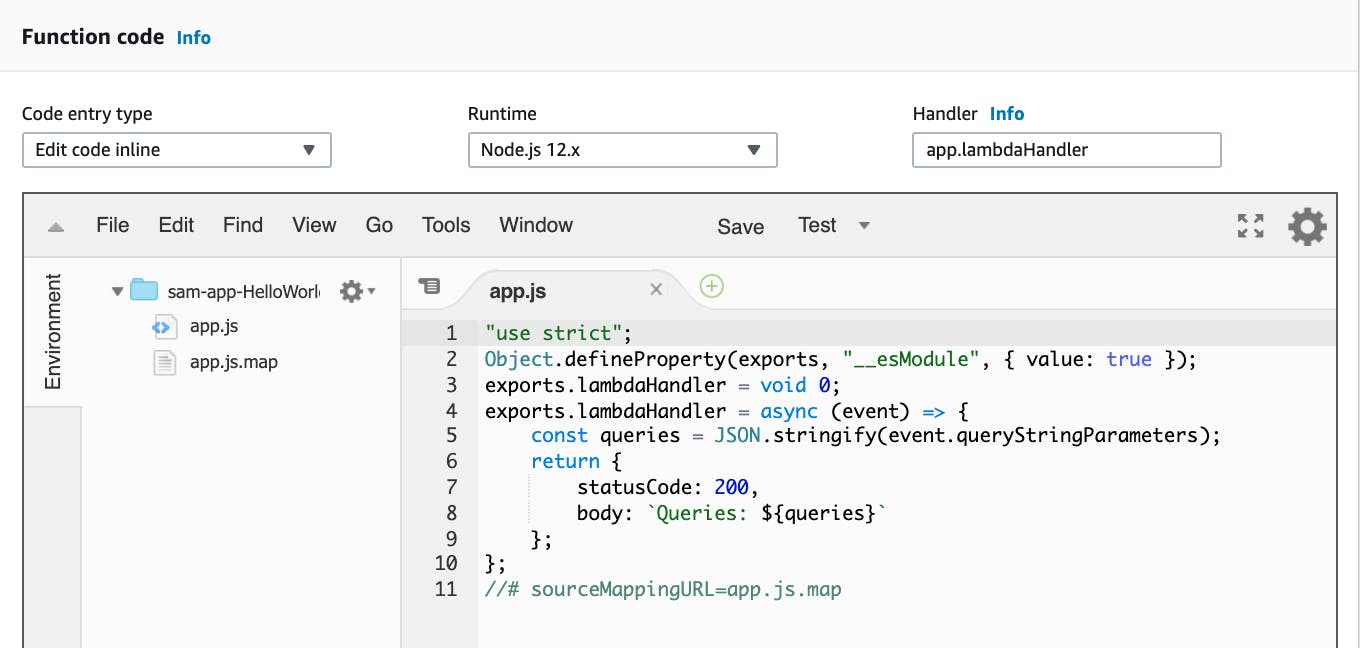Viewport: 1360px width, 648px height.
Task: Open the Info link next to Handler
Action: coord(1007,113)
